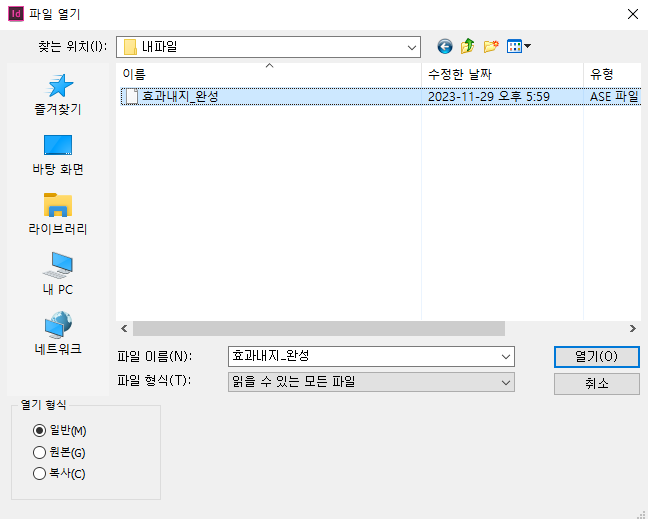Click the ASE 파일 type cell

pos(614,97)
